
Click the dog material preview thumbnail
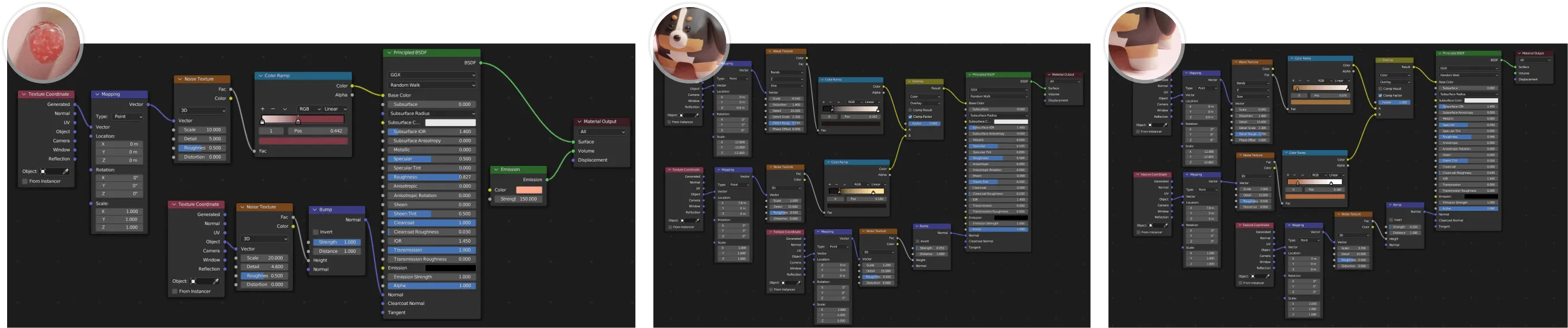tap(689, 43)
